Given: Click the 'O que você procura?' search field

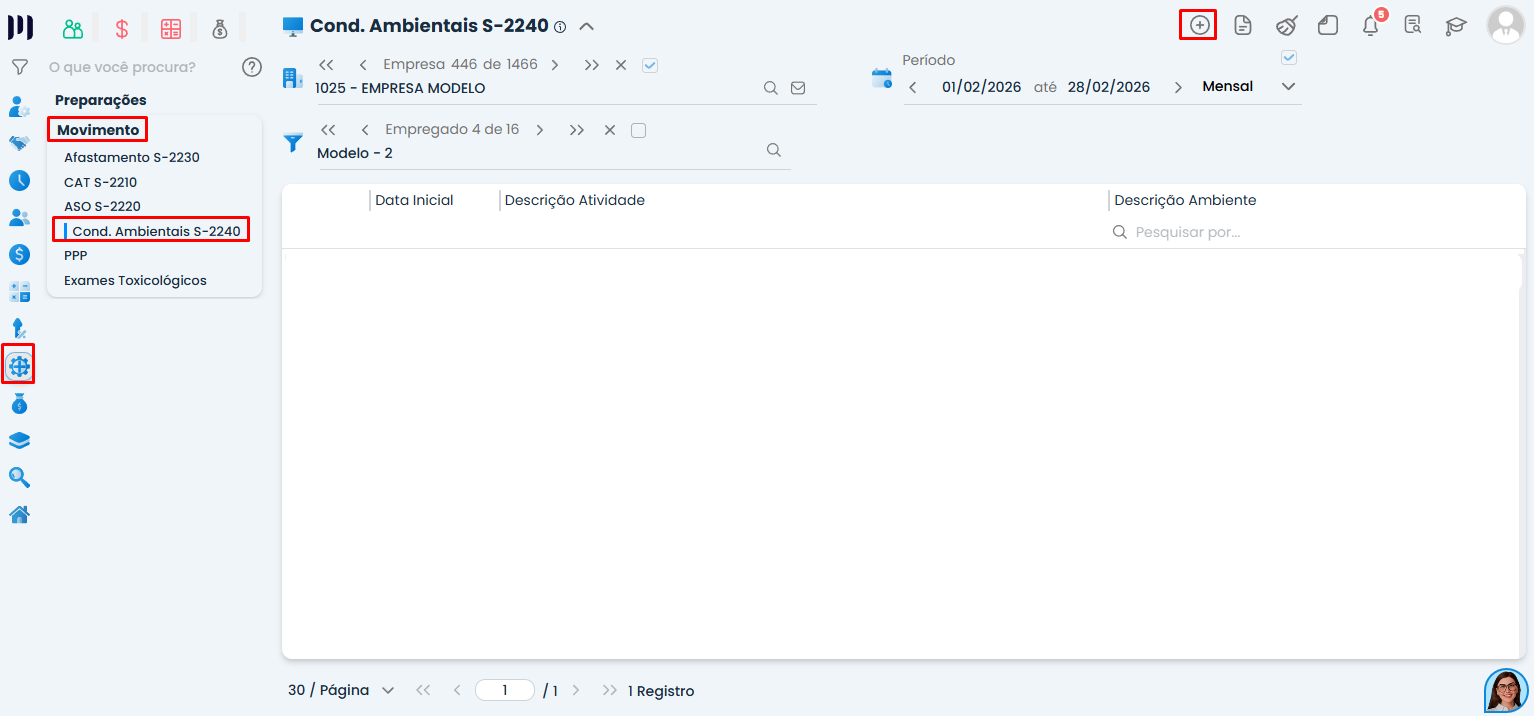Looking at the screenshot, I should click(123, 67).
